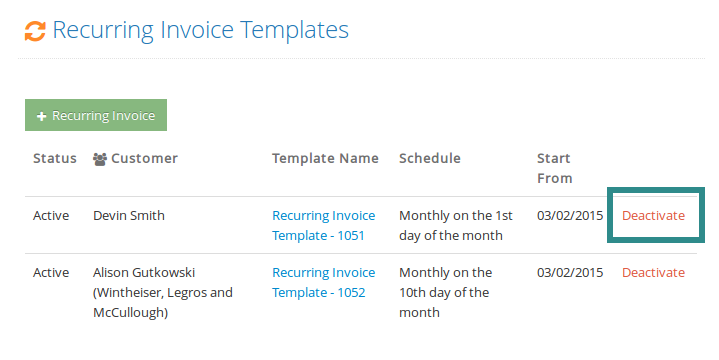Click the Schedule column header

coord(430,158)
